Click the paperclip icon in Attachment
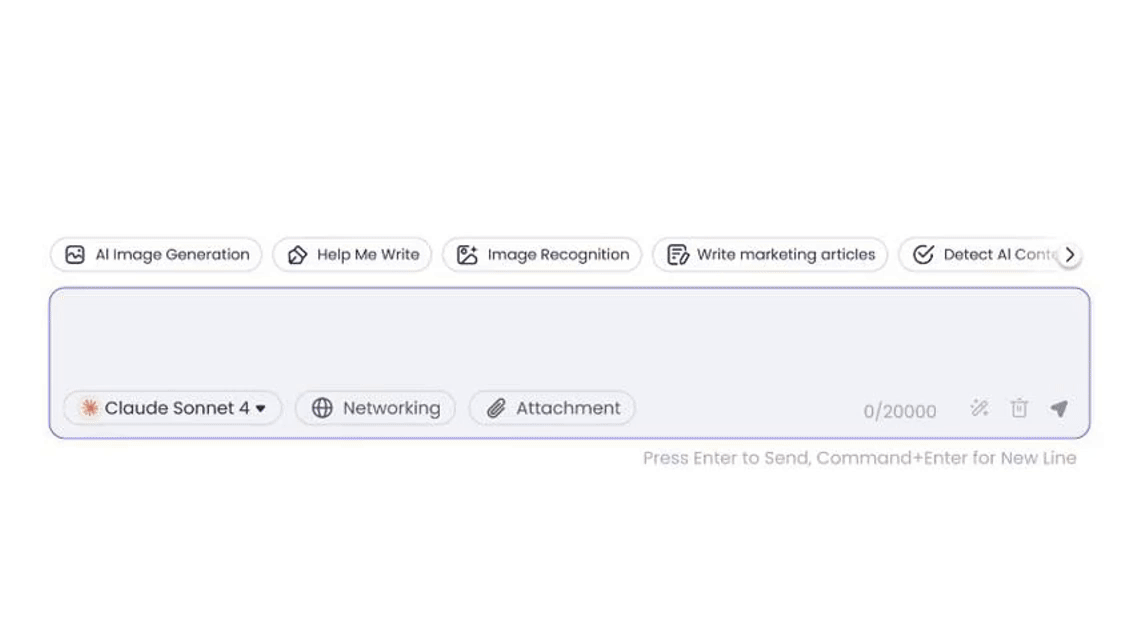This screenshot has height=640, width=1138. tap(496, 408)
